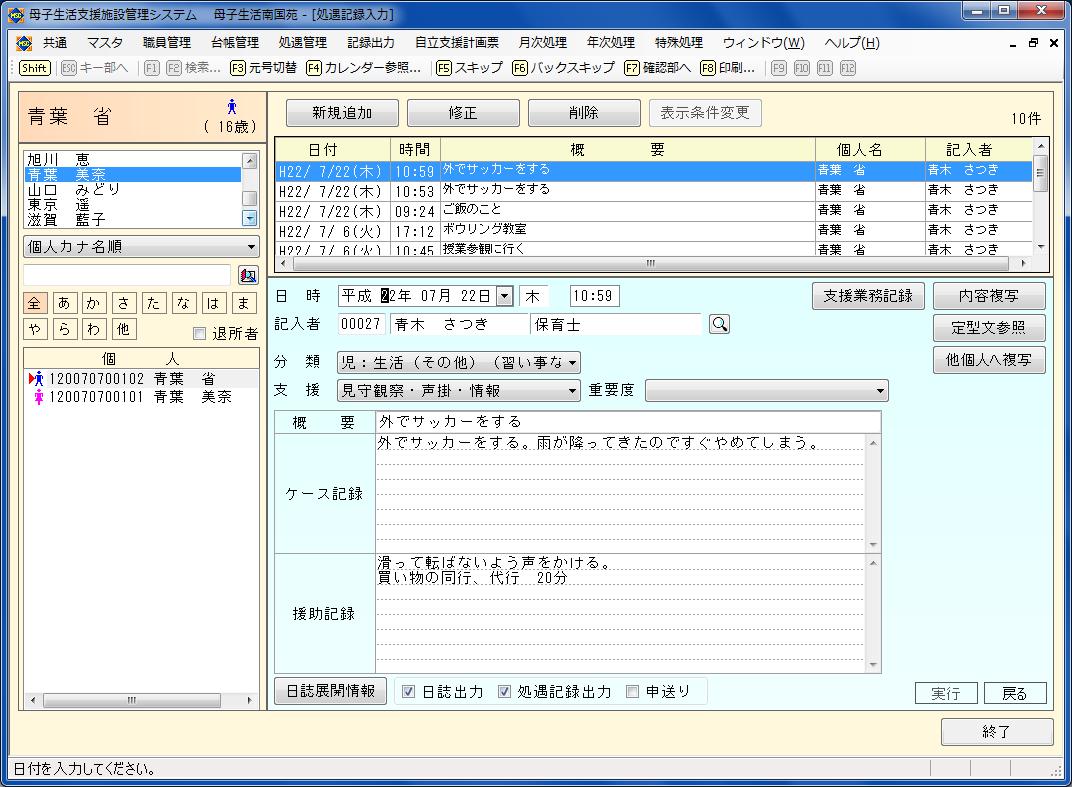The width and height of the screenshot is (1072, 787).
Task: Click the 概要 text field
Action: 628,422
